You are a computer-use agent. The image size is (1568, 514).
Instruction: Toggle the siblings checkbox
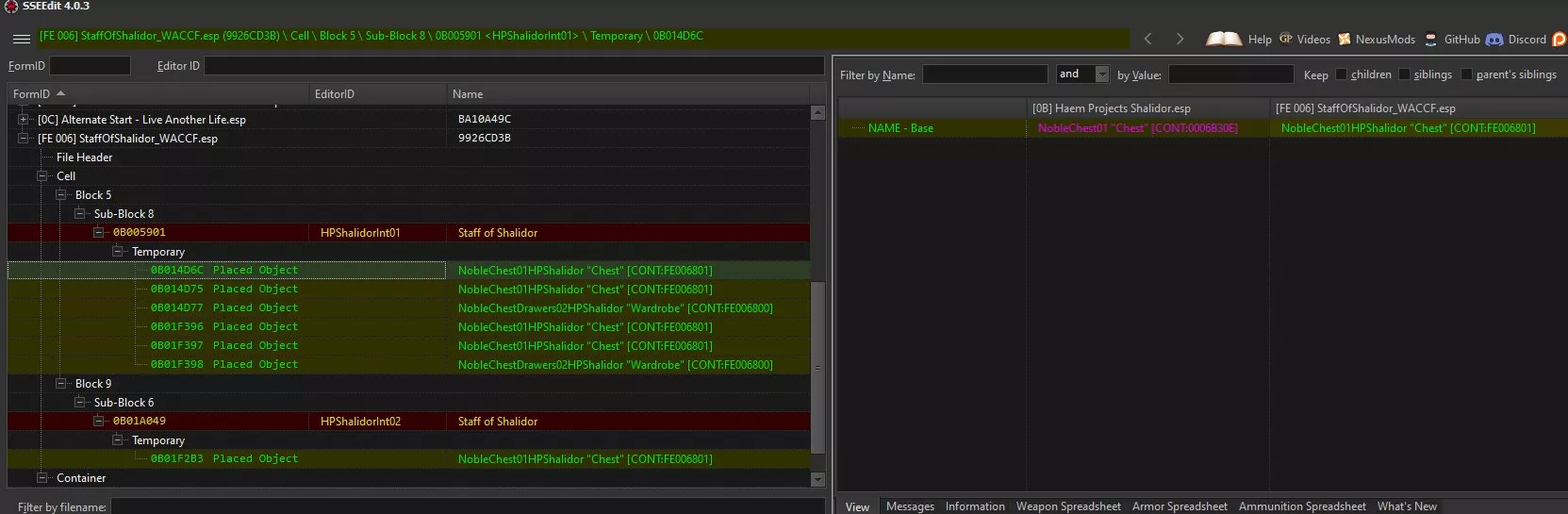(x=1404, y=75)
